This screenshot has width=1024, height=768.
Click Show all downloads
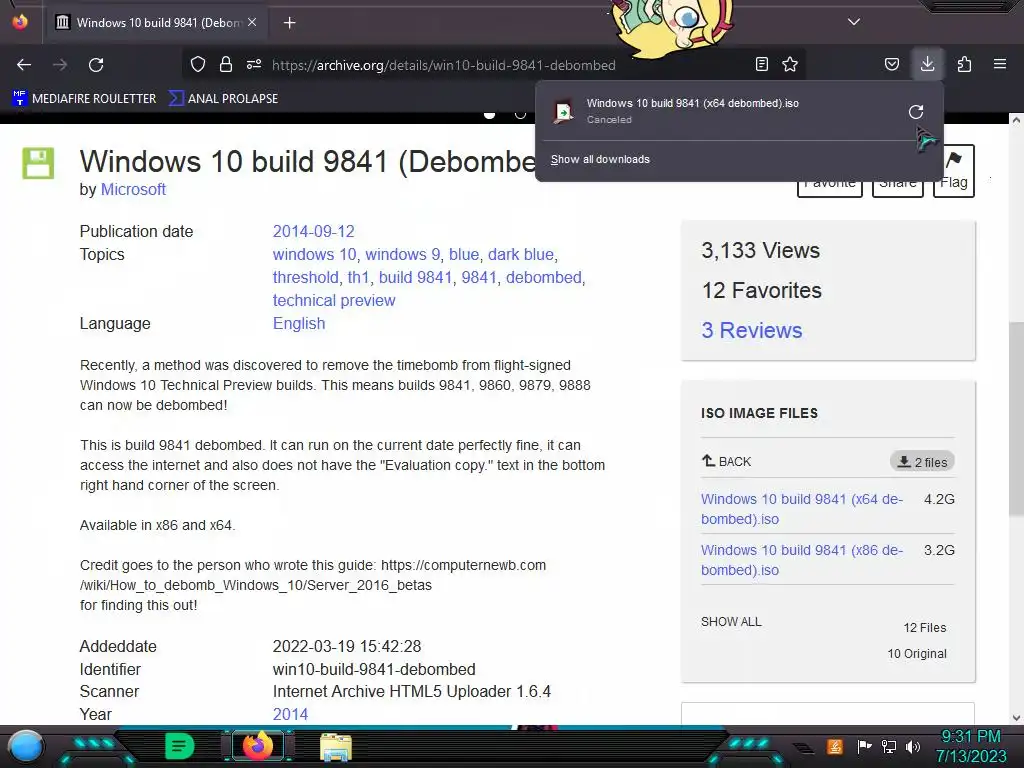[x=600, y=159]
